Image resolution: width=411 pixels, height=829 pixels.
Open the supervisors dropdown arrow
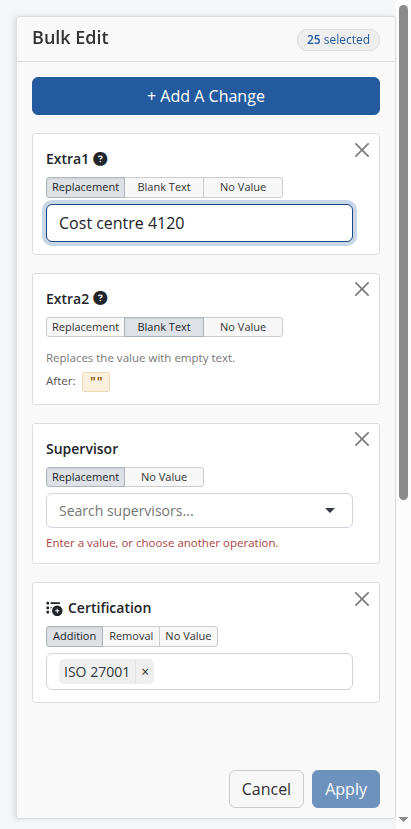[330, 511]
